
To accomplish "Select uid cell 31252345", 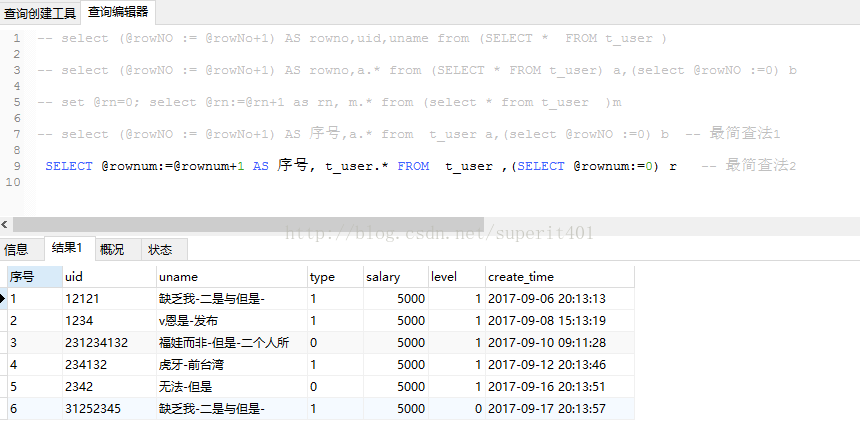I will 109,408.
